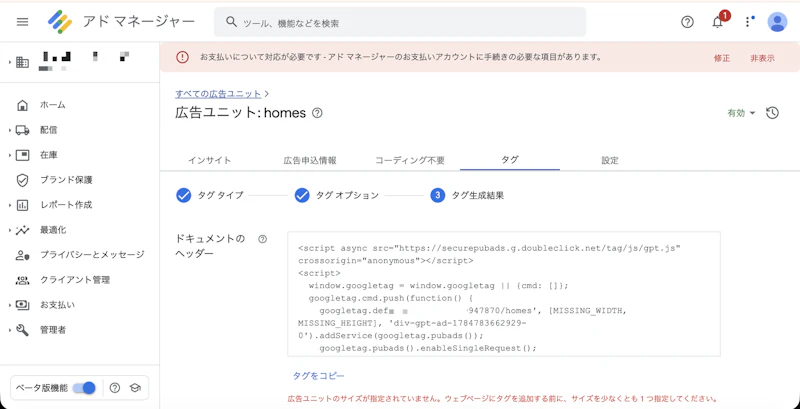Click the payments money icon
The width and height of the screenshot is (800, 409).
[x=22, y=305]
